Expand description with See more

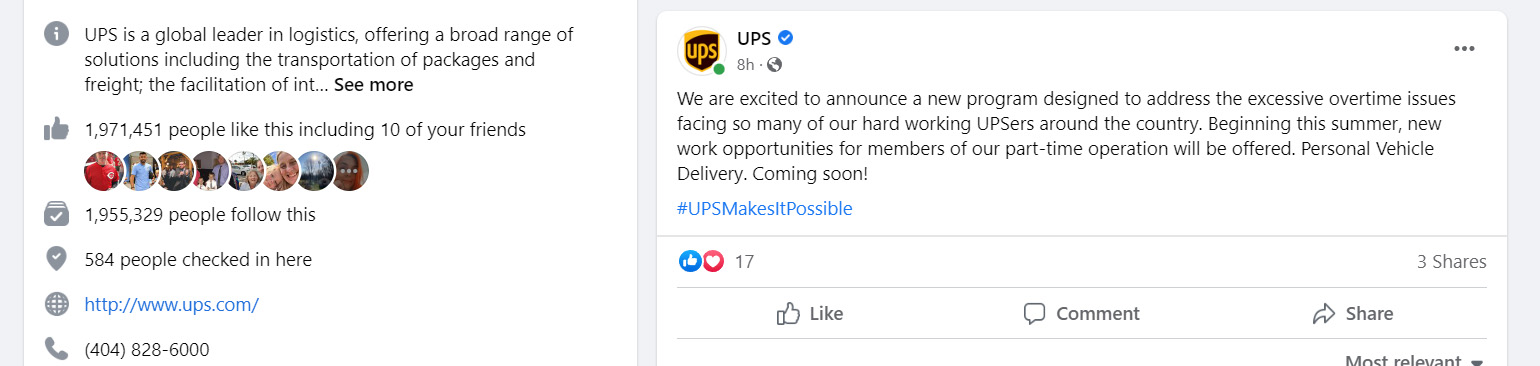pos(373,85)
